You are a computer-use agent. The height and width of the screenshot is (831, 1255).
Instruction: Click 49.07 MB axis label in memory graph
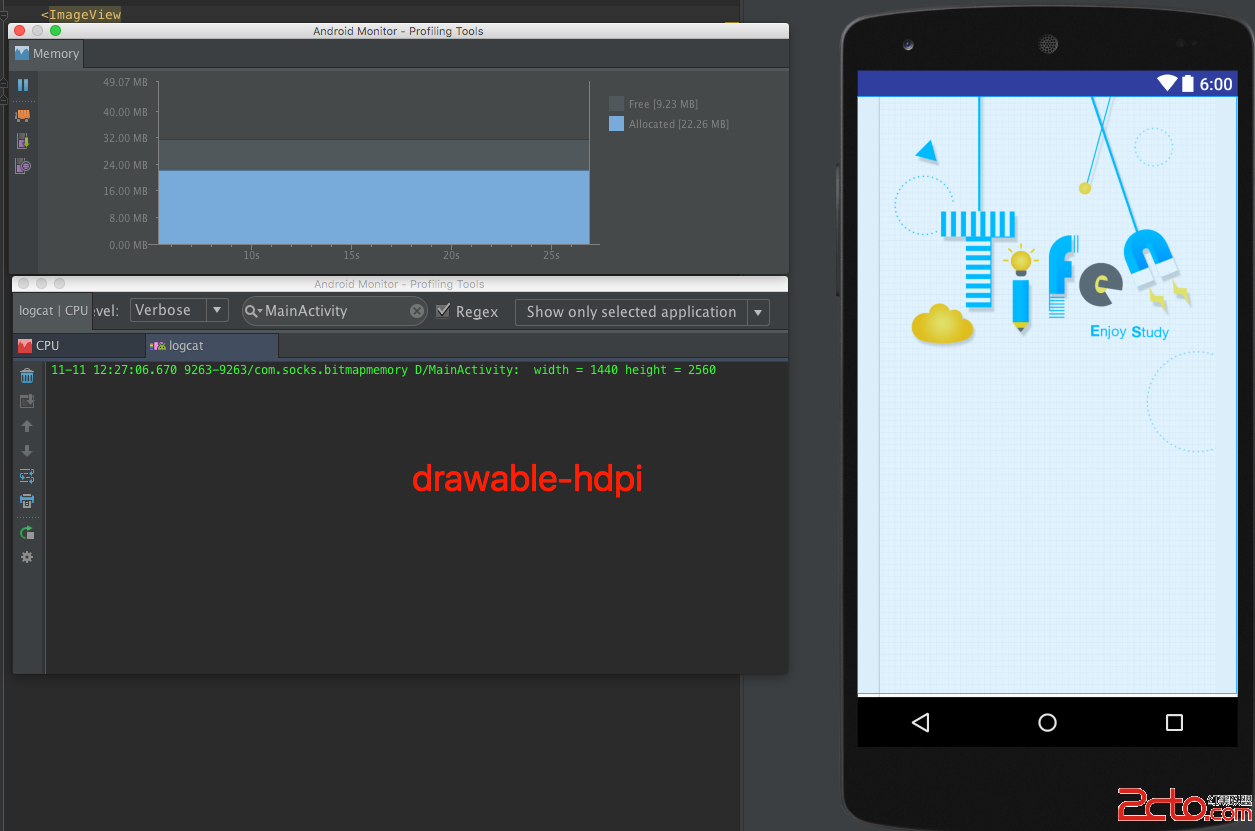(125, 83)
